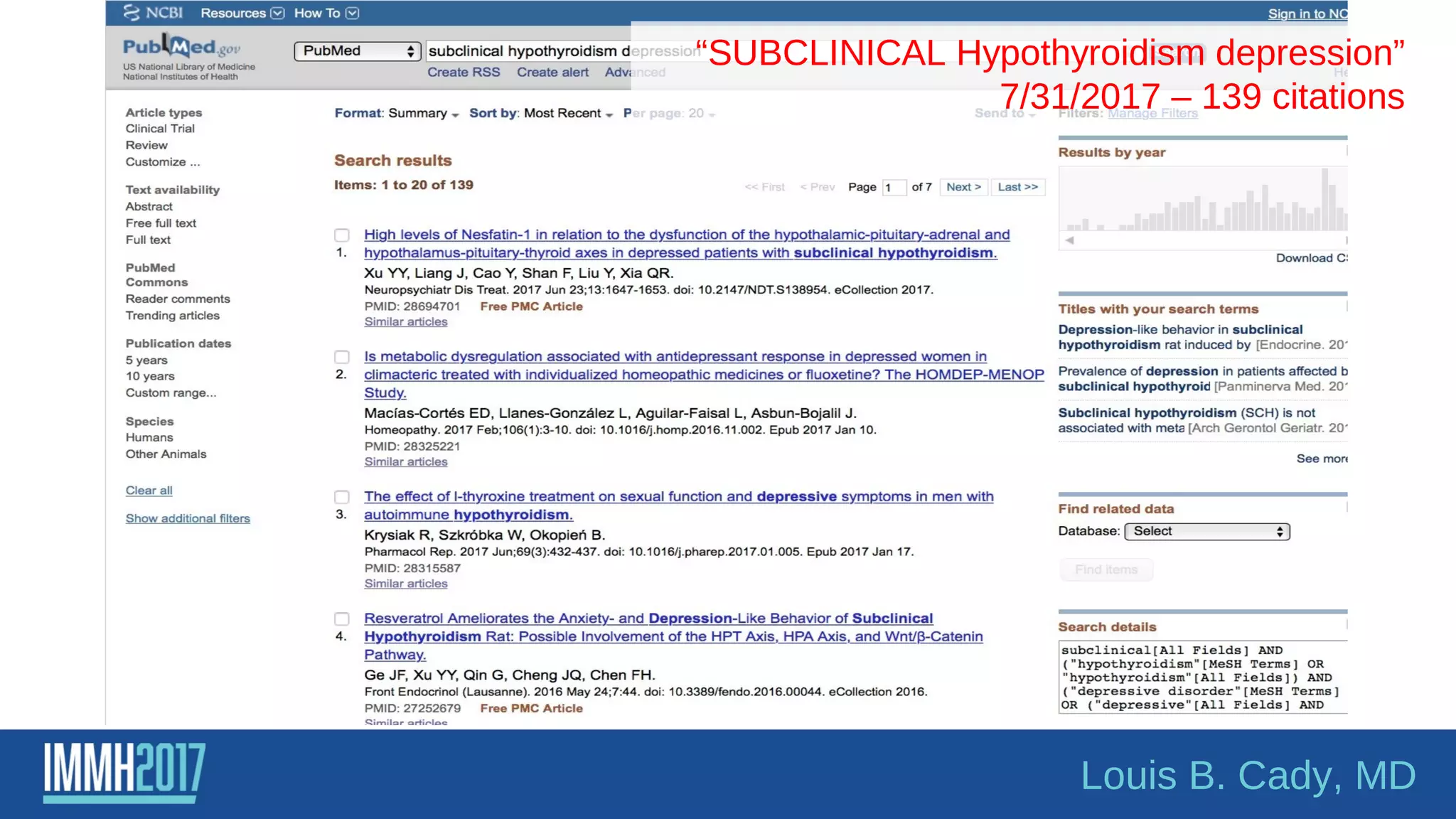The image size is (1456, 819).
Task: Click Manage Filters link
Action: (x=1152, y=113)
